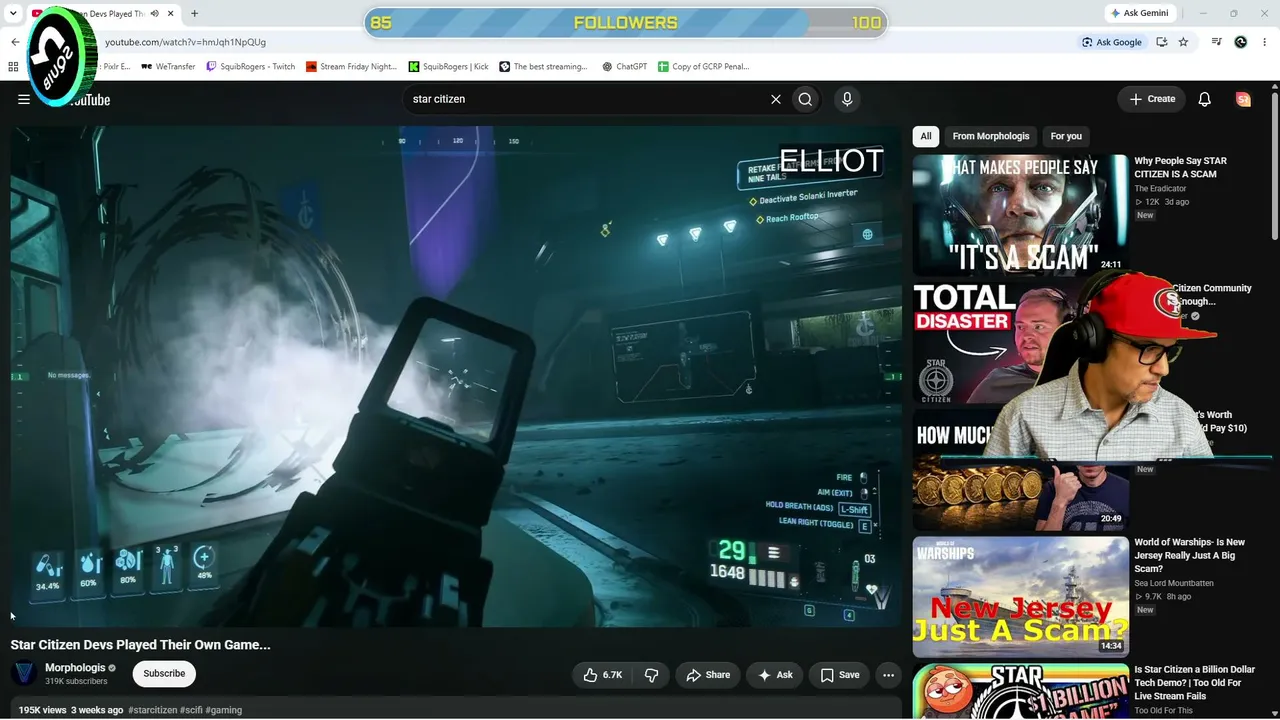Open the SquibRogers | Kick bookmark
This screenshot has height=720, width=1280.
[x=448, y=67]
